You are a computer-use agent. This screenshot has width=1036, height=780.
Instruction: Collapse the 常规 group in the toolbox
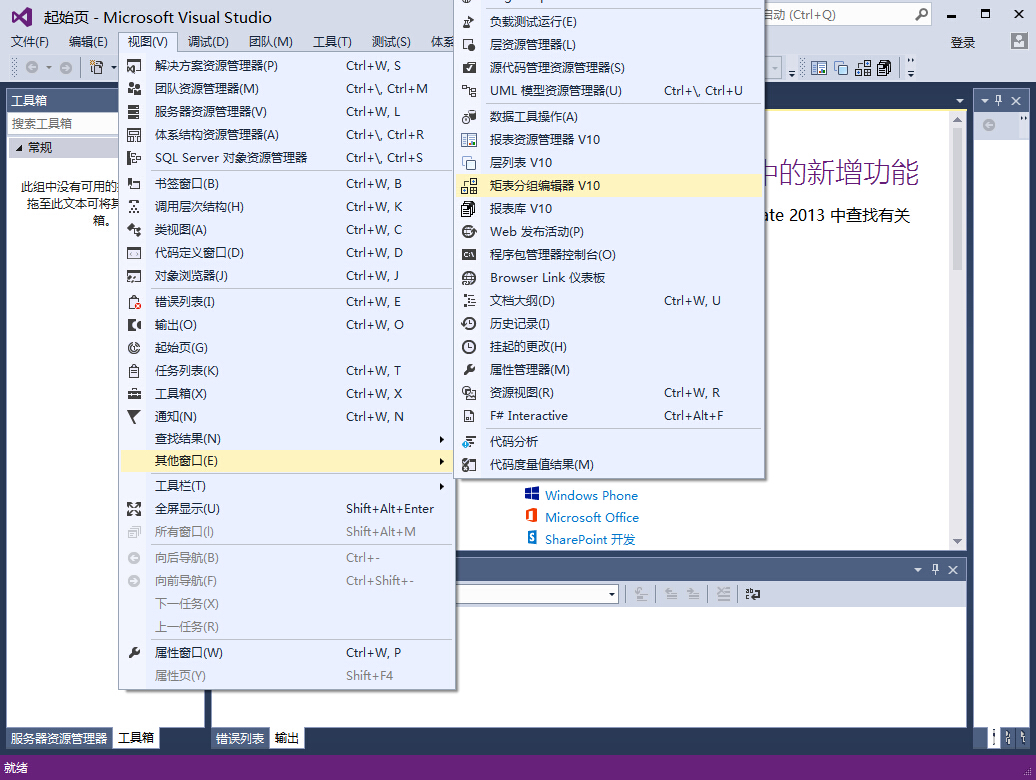pyautogui.click(x=19, y=148)
